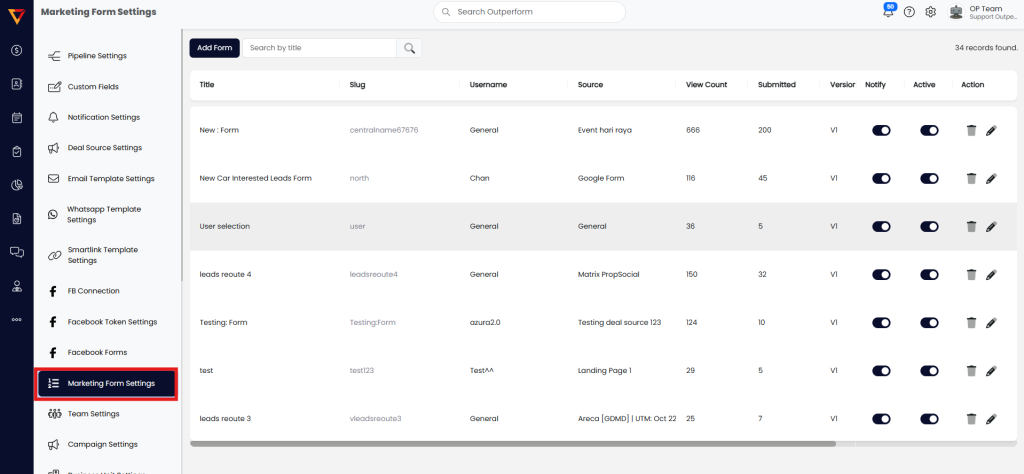1024x474 pixels.
Task: Click trash icon for "leads reoute 4"
Action: [970, 274]
